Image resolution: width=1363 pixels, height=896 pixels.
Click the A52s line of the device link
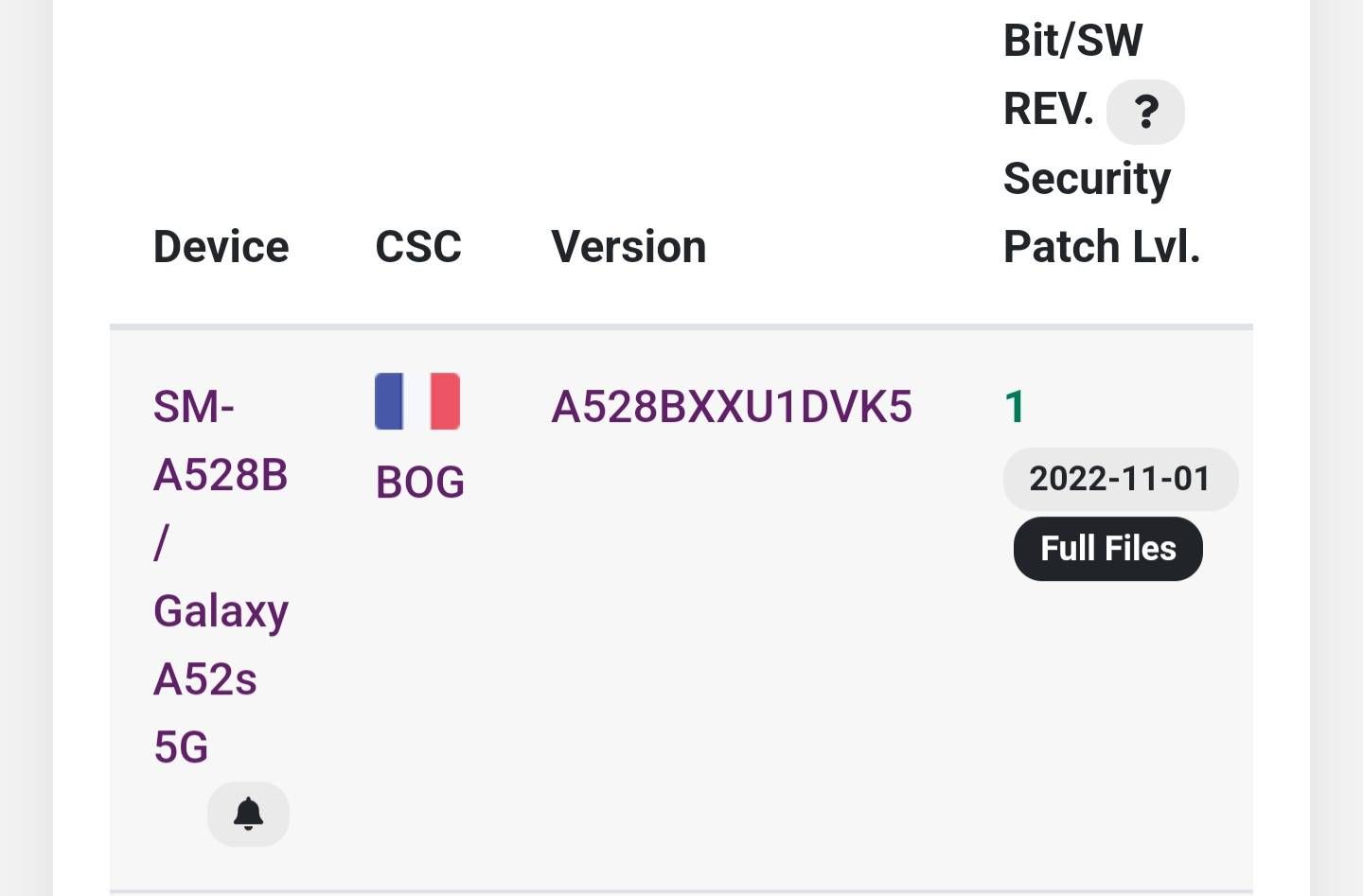(205, 679)
